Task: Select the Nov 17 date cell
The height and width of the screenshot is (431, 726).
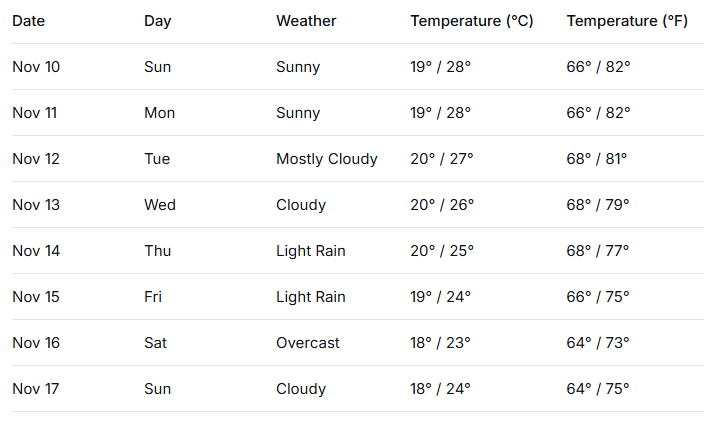Action: [x=36, y=389]
